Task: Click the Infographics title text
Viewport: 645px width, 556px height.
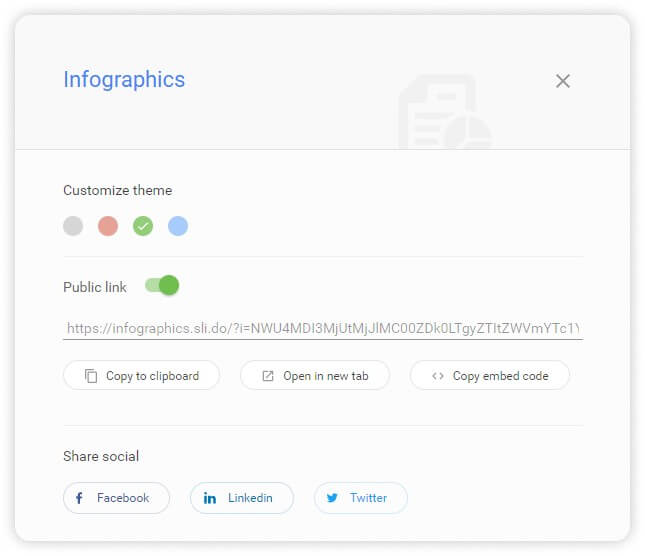Action: pyautogui.click(x=124, y=80)
